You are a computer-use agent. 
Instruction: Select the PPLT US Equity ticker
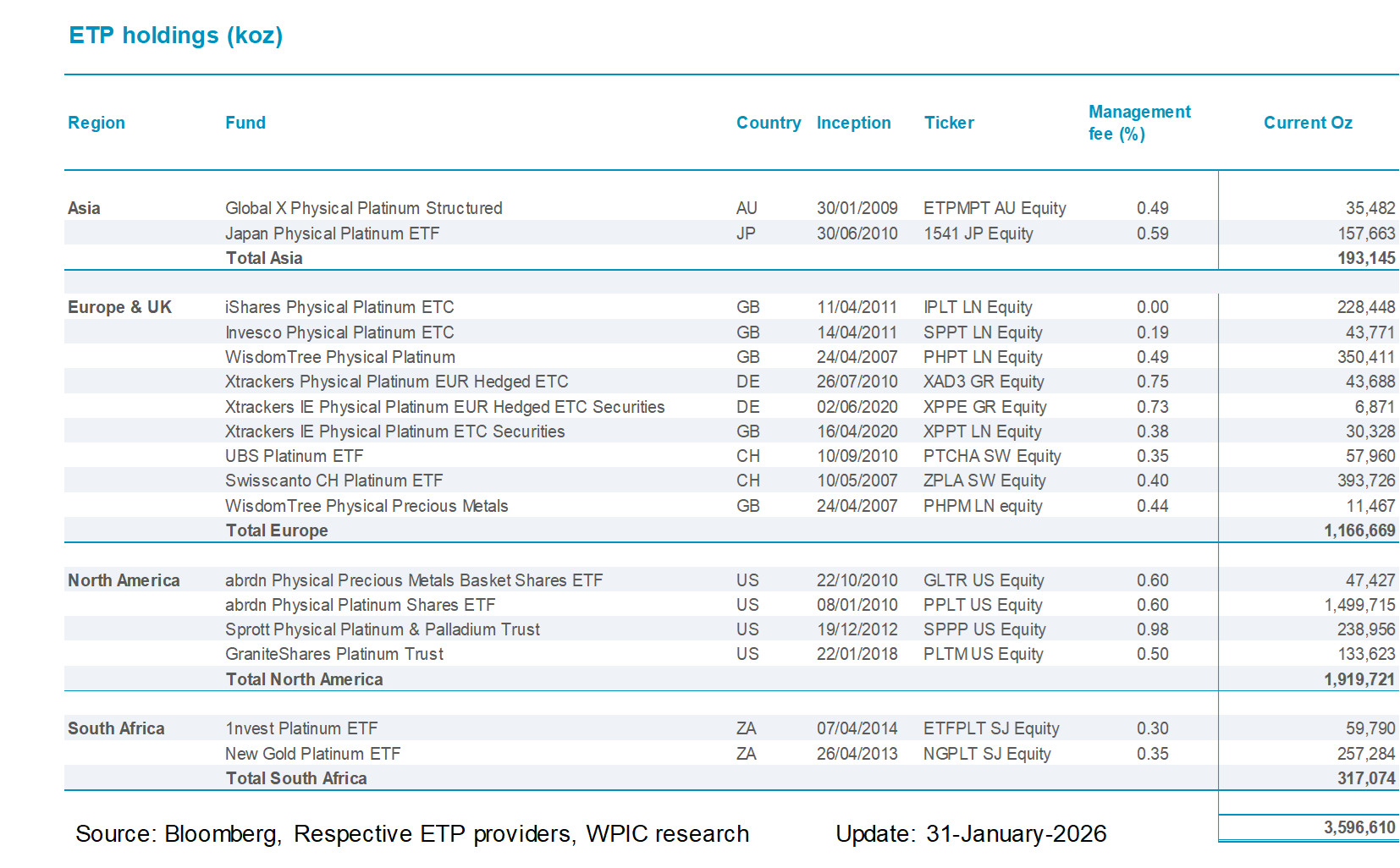[x=983, y=605]
